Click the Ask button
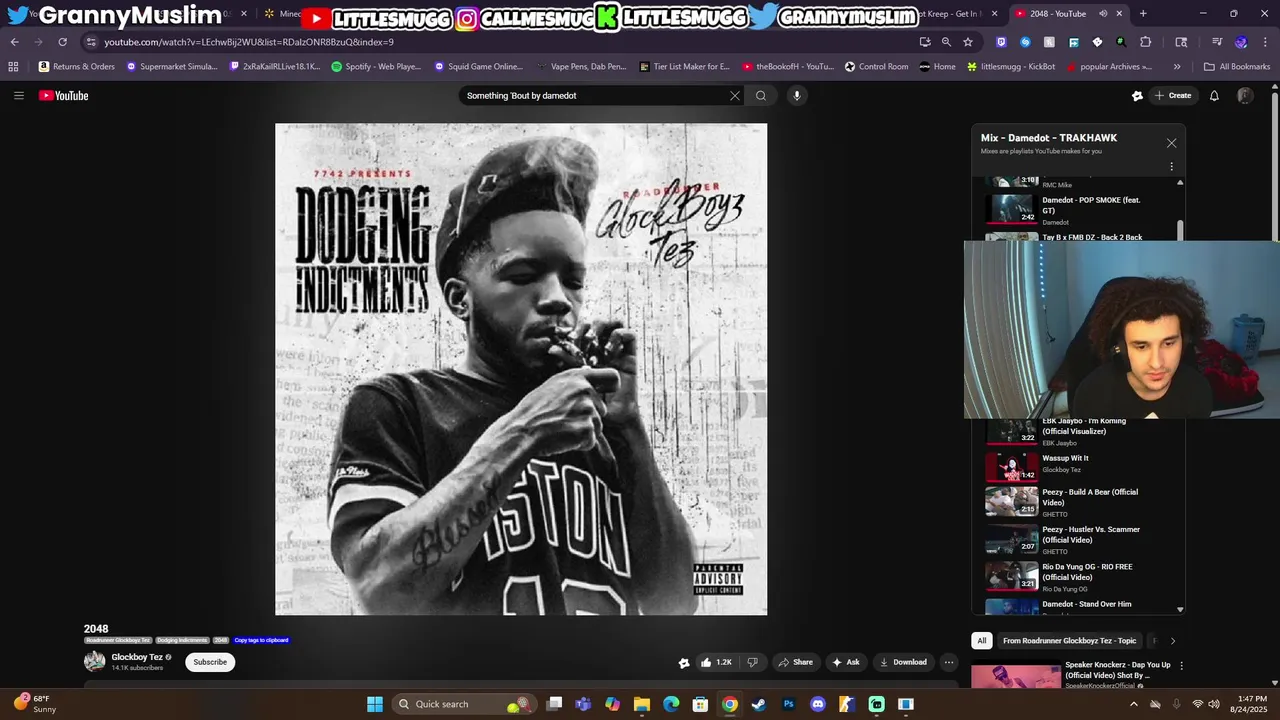The width and height of the screenshot is (1280, 720). [x=846, y=662]
